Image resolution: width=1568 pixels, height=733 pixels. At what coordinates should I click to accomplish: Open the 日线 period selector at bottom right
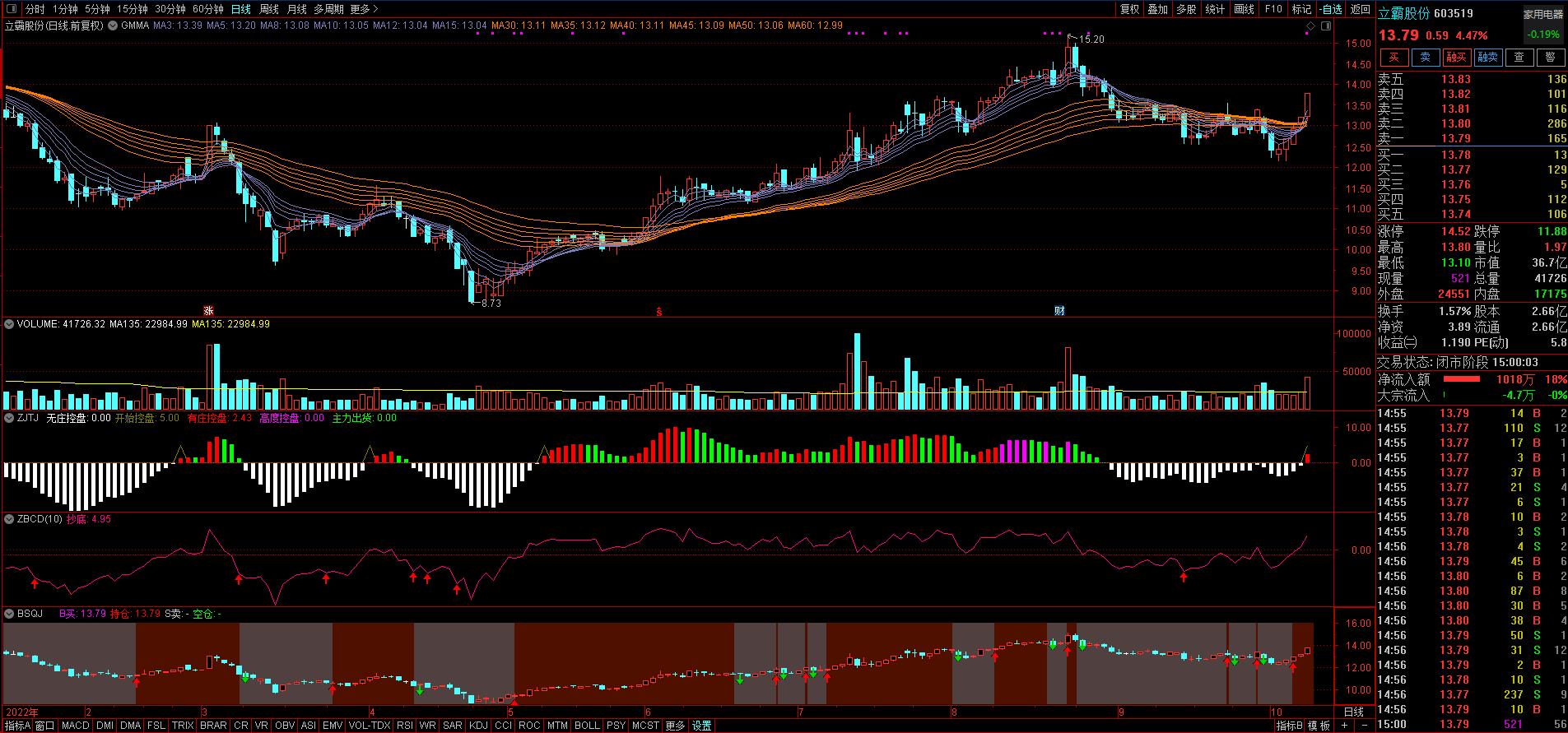click(1353, 712)
